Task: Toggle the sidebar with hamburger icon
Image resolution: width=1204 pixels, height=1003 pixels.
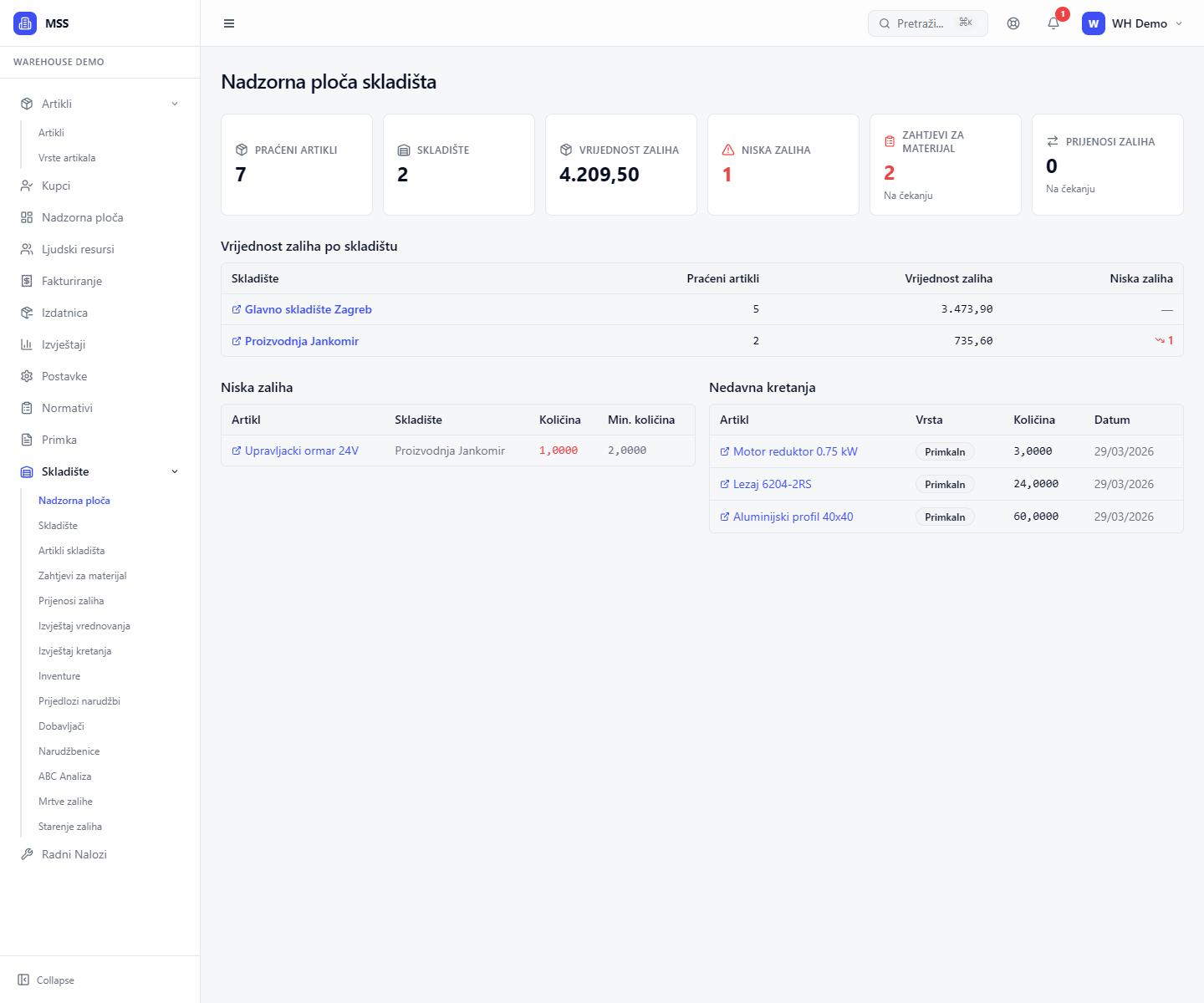Action: pyautogui.click(x=228, y=23)
